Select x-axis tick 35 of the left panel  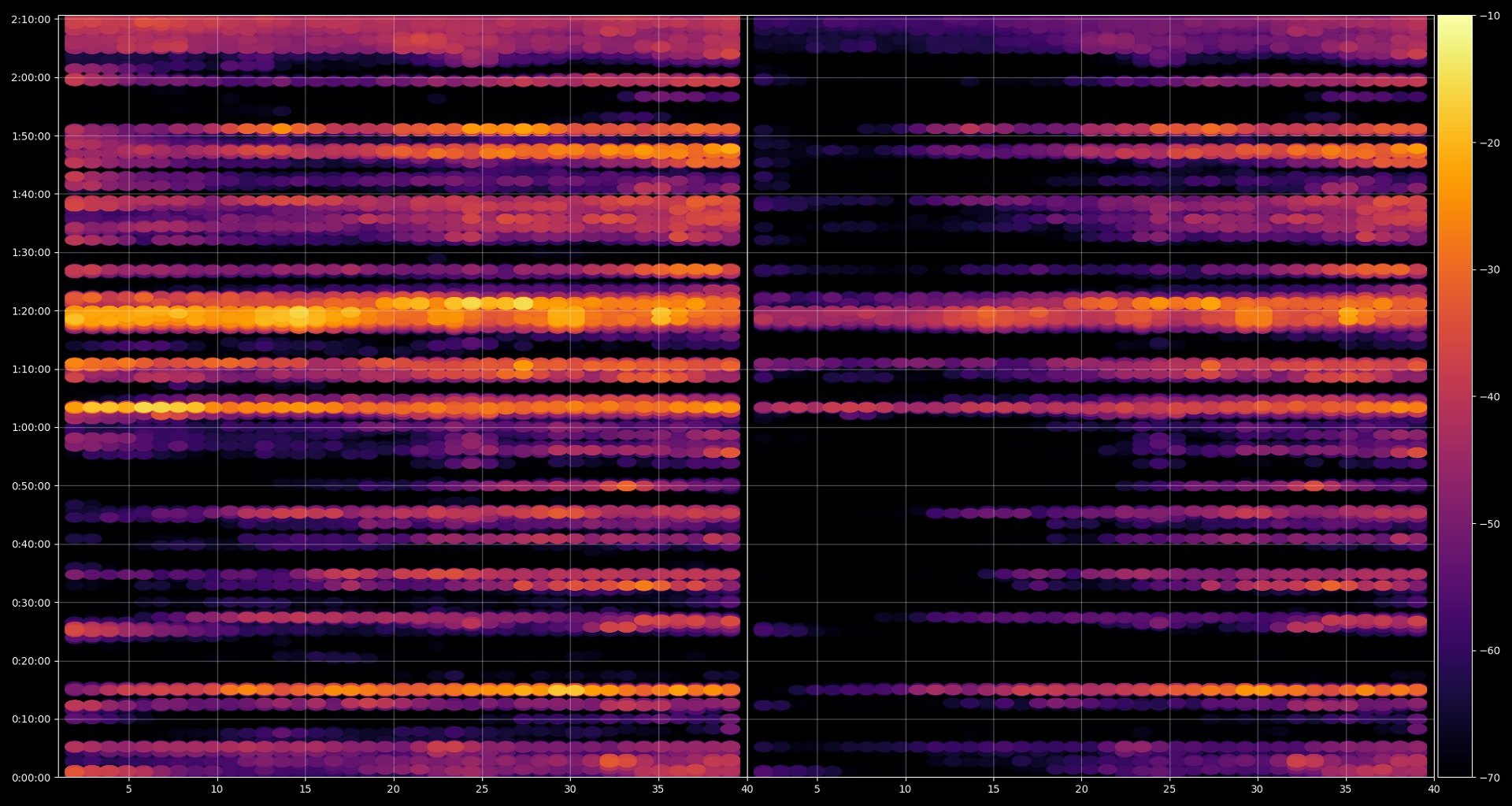(x=658, y=789)
